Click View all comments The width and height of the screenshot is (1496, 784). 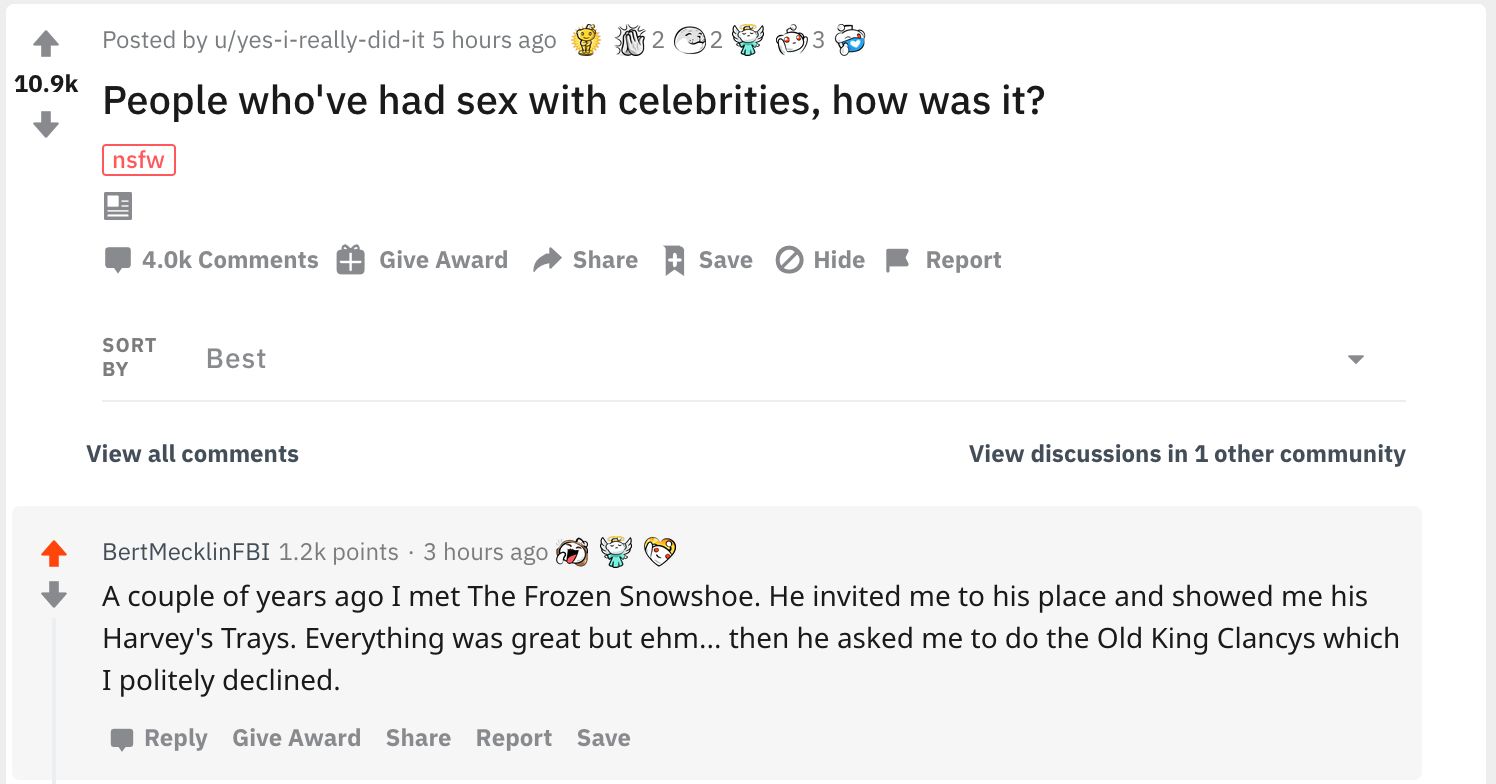coord(193,454)
